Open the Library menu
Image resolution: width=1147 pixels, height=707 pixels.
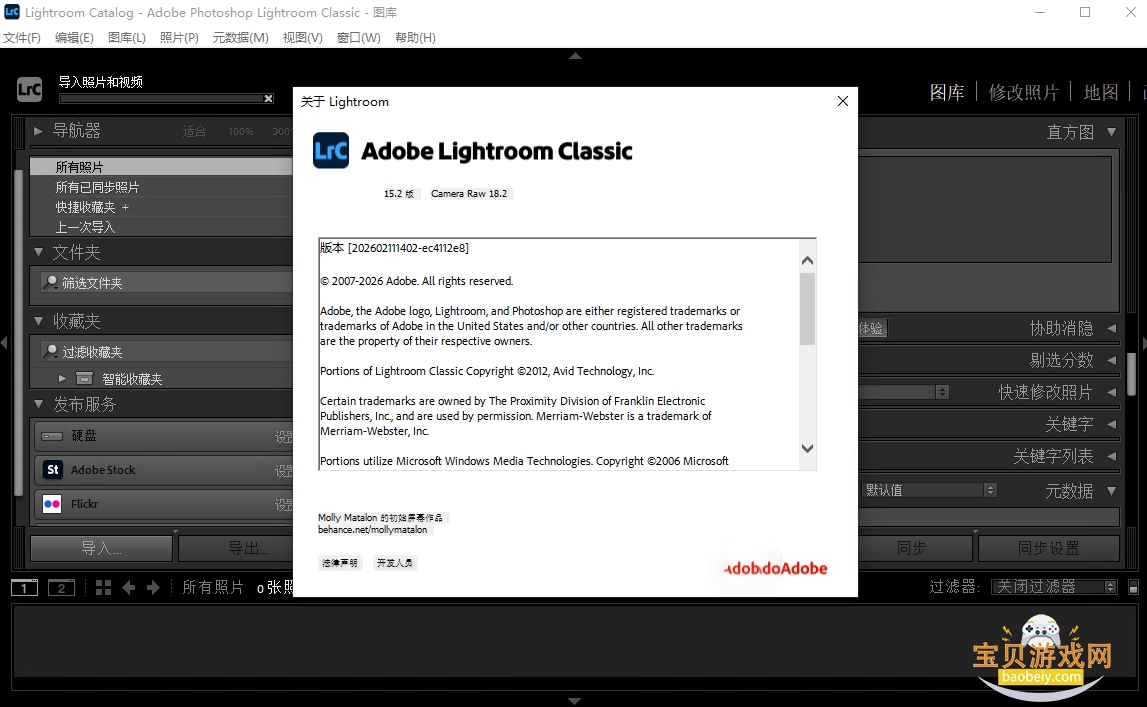click(x=127, y=37)
